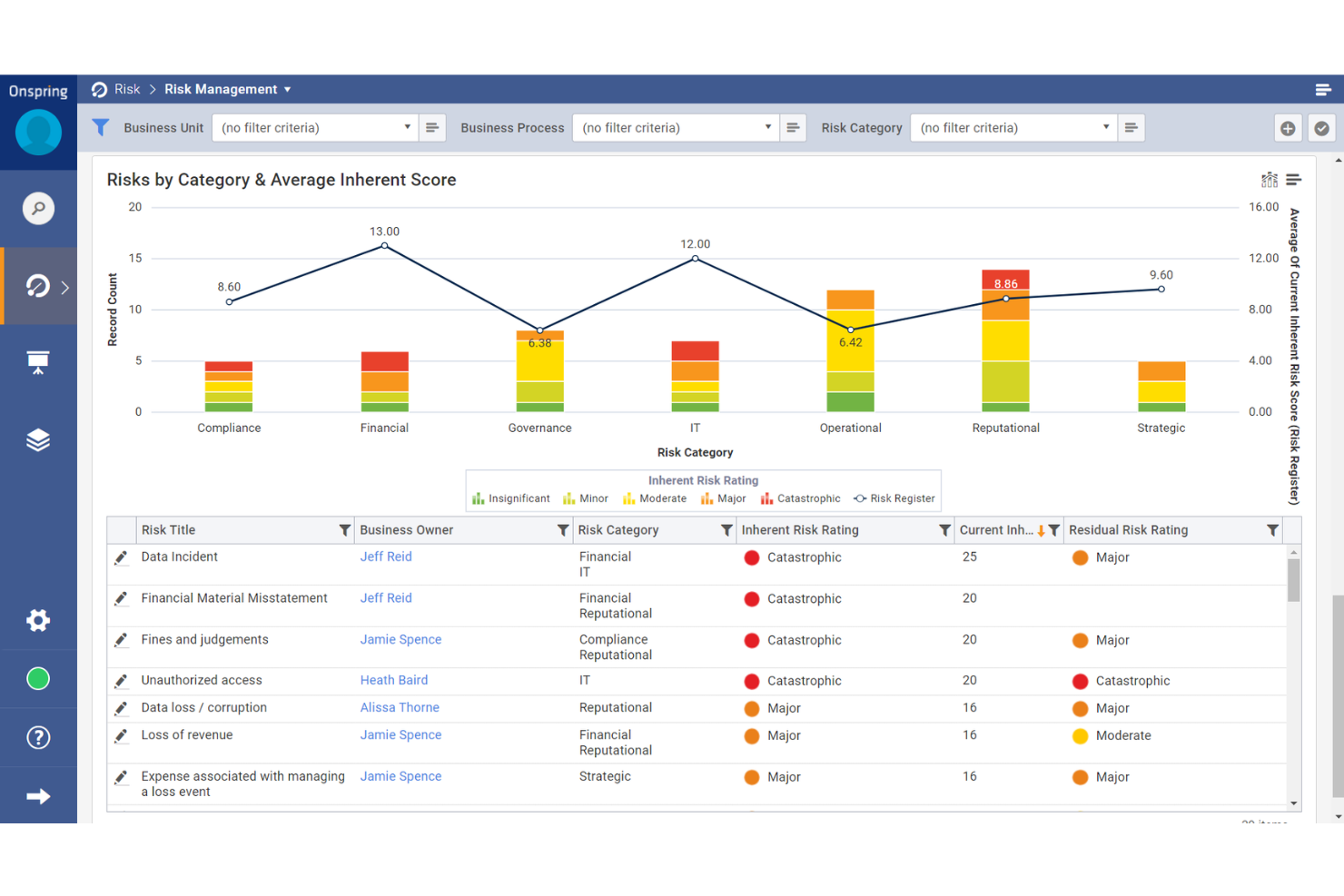Click the sign-out arrow at sidebar bottom

pyautogui.click(x=38, y=795)
